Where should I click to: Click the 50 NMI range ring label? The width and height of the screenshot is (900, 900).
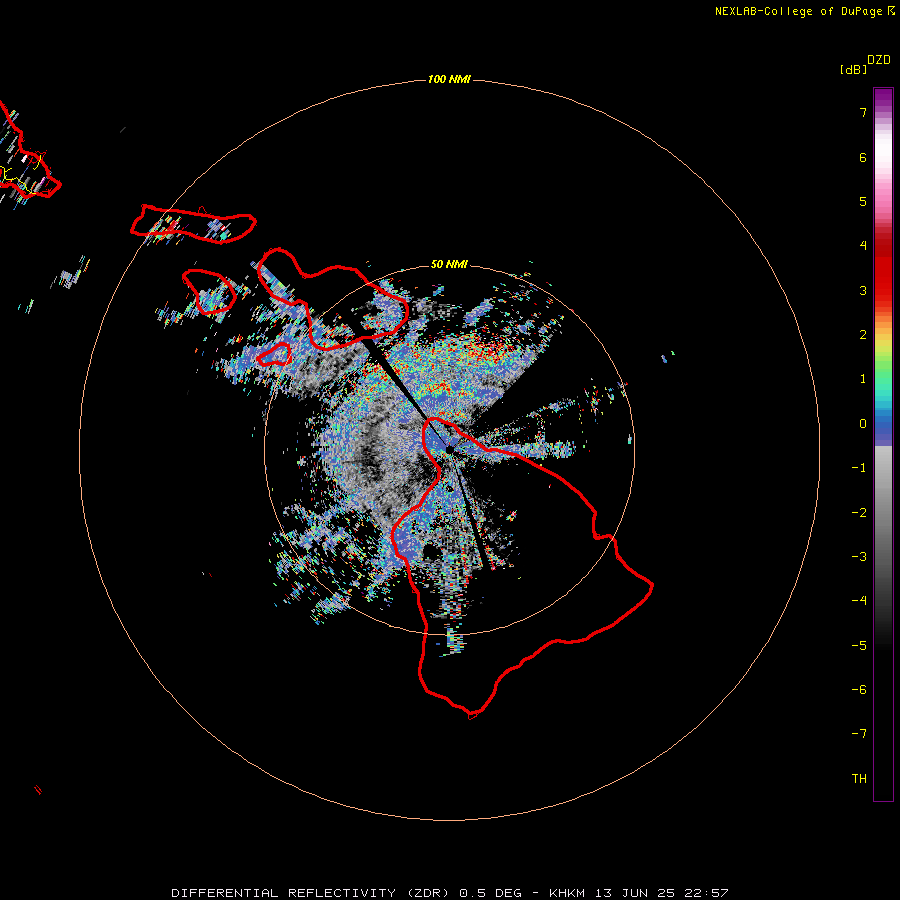(449, 264)
